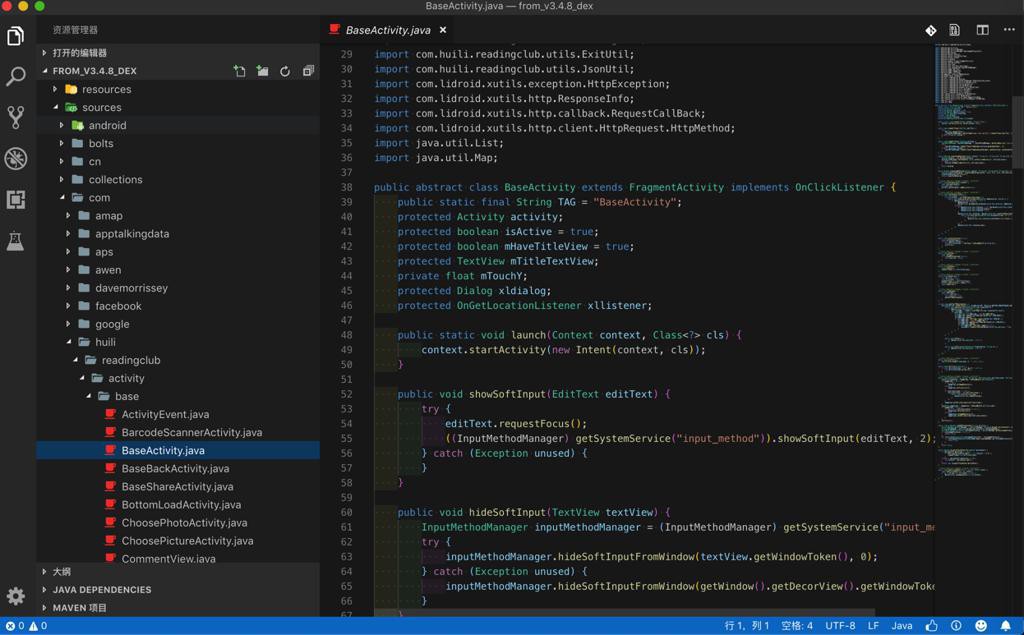Viewport: 1024px width, 635px height.
Task: Show warnings count in status bar
Action: pyautogui.click(x=38, y=626)
